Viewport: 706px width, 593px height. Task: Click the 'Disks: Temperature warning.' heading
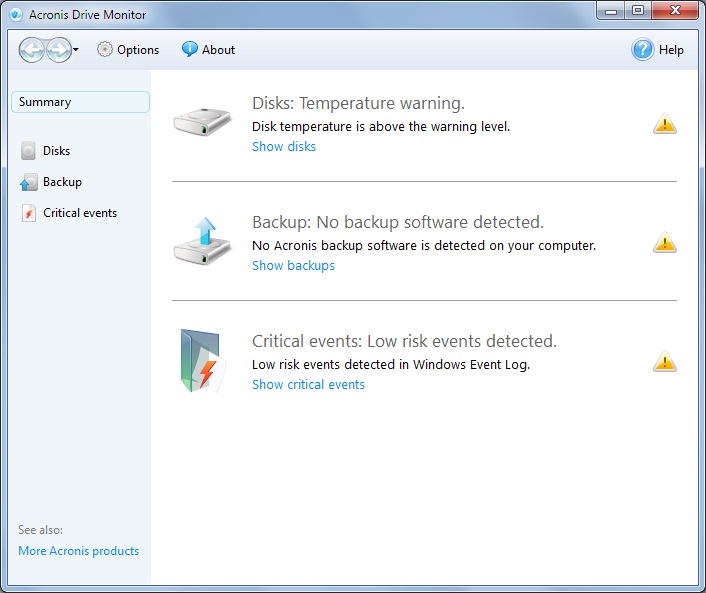tap(358, 104)
